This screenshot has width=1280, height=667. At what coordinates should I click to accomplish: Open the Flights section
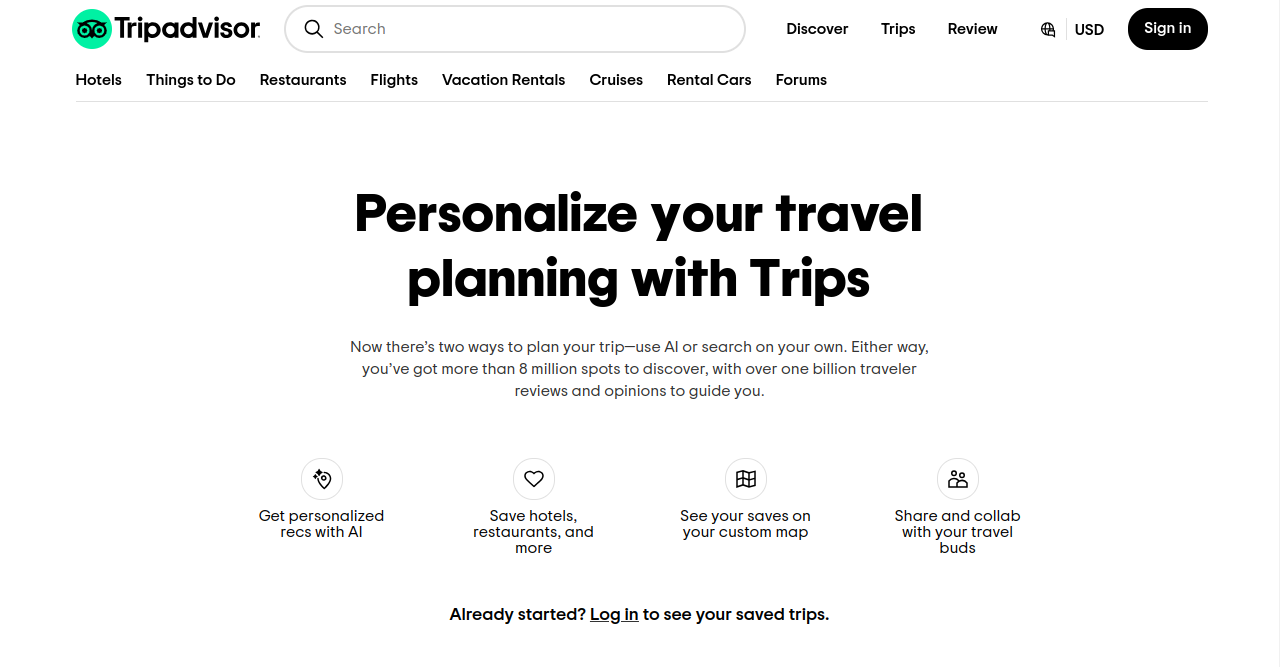(x=394, y=80)
